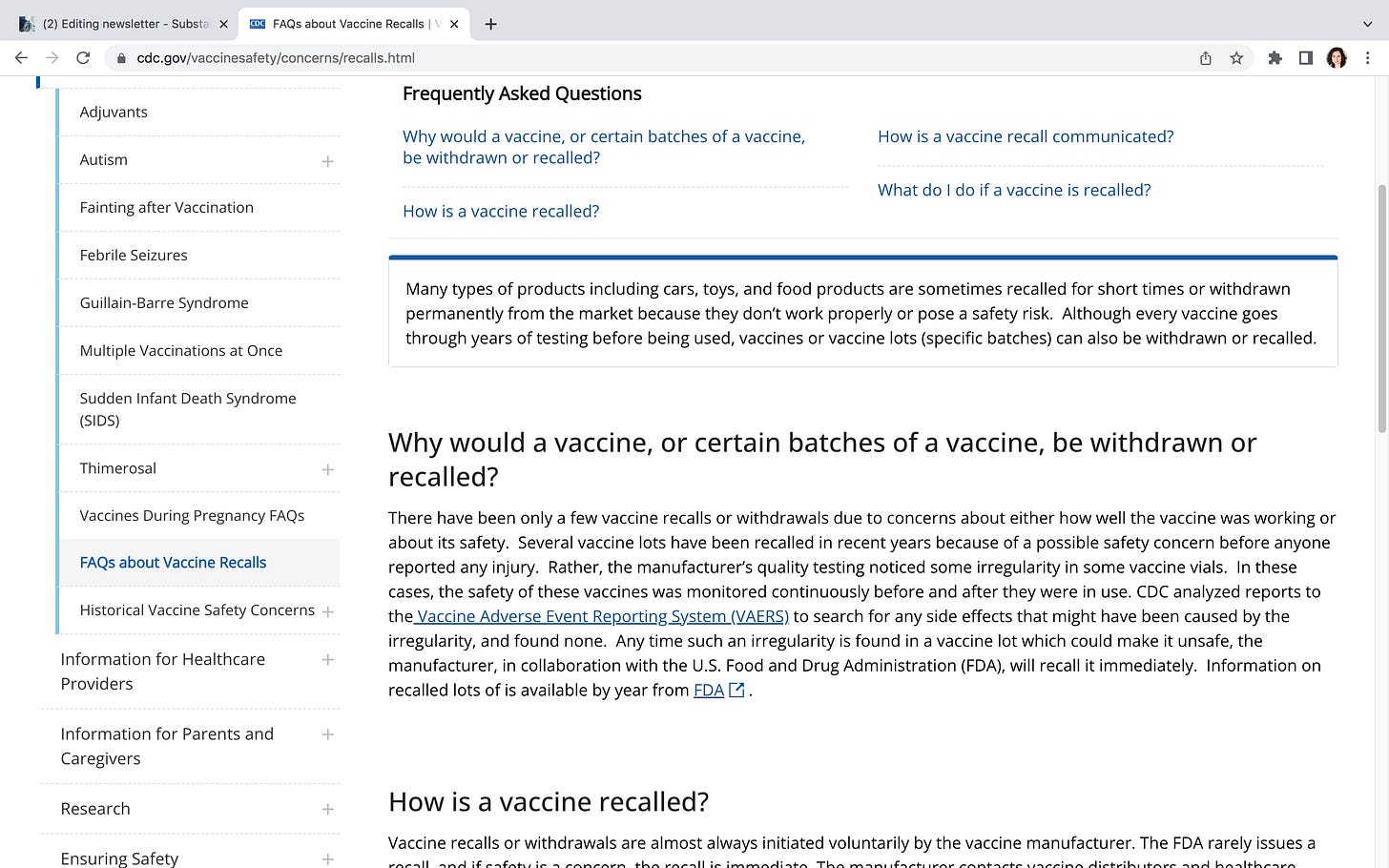Screen dimensions: 1389x868
Task: Expand the Ensuring Safety sidebar section
Action: click(327, 858)
